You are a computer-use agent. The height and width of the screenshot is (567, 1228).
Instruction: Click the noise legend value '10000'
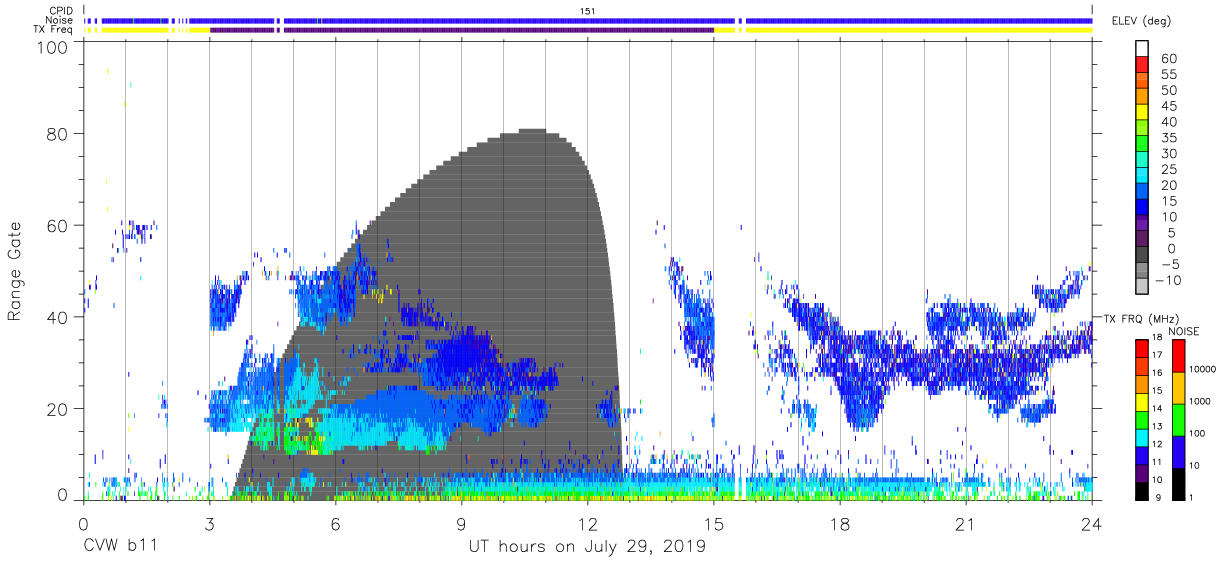click(x=1201, y=369)
